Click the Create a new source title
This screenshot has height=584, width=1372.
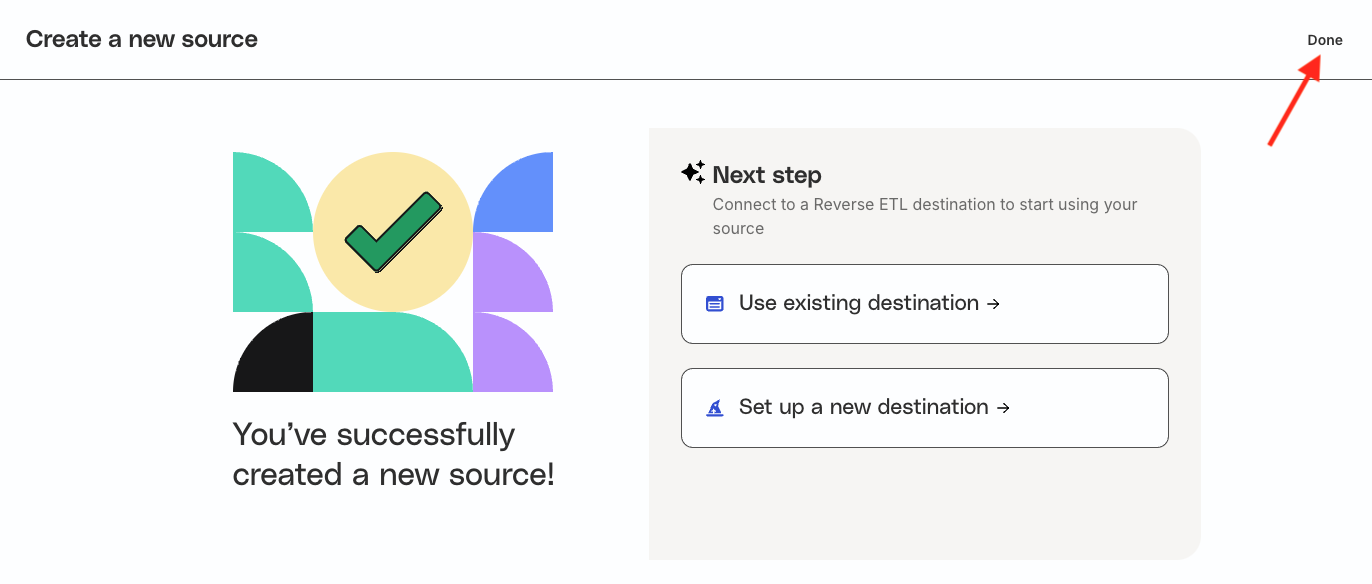point(142,39)
